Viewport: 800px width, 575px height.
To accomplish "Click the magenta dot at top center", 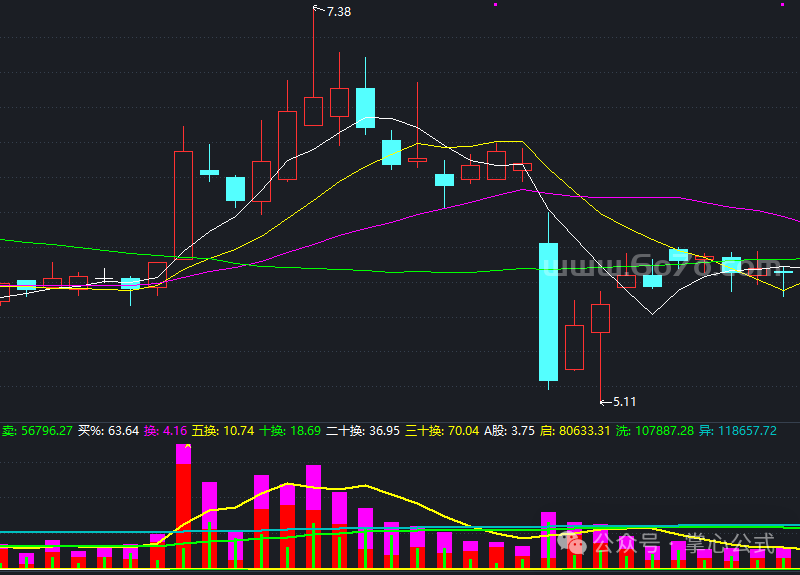I will [495, 5].
